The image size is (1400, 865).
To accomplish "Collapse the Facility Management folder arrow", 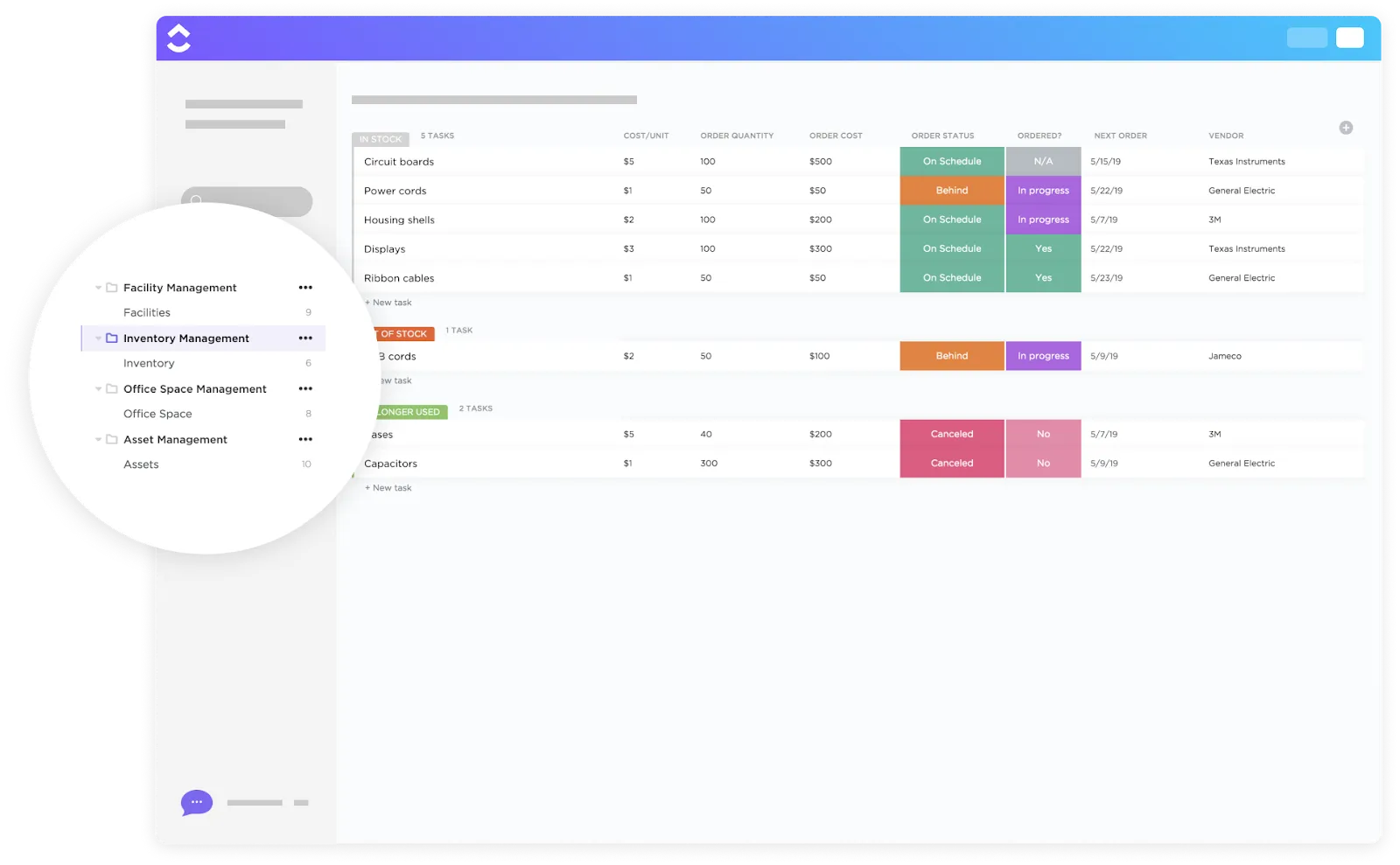I will point(98,288).
